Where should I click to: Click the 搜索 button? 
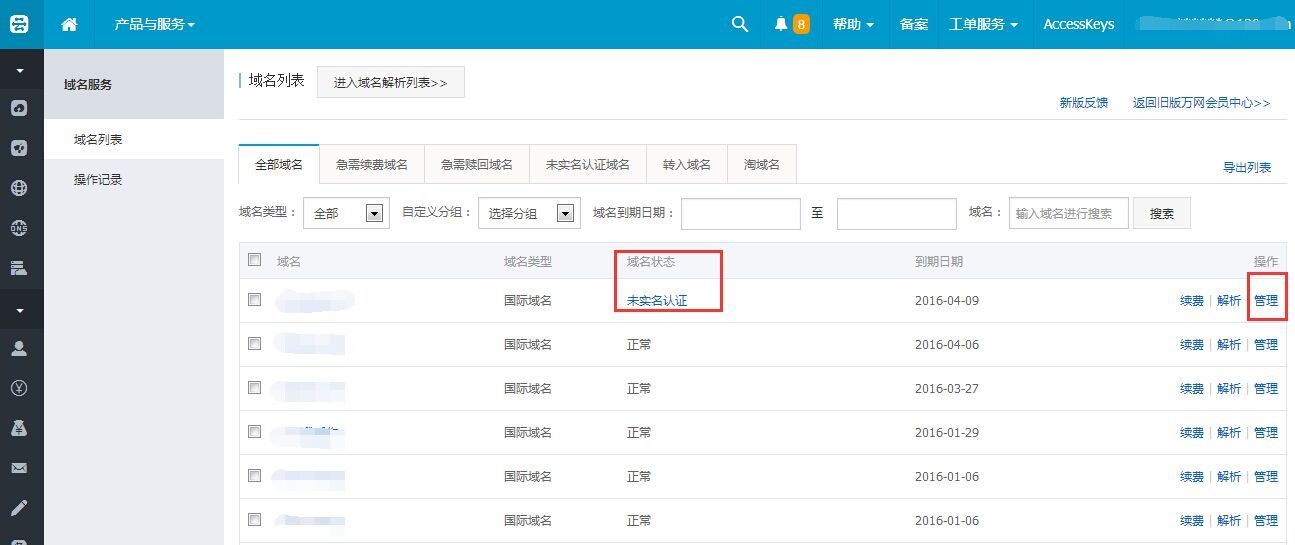tap(1161, 213)
